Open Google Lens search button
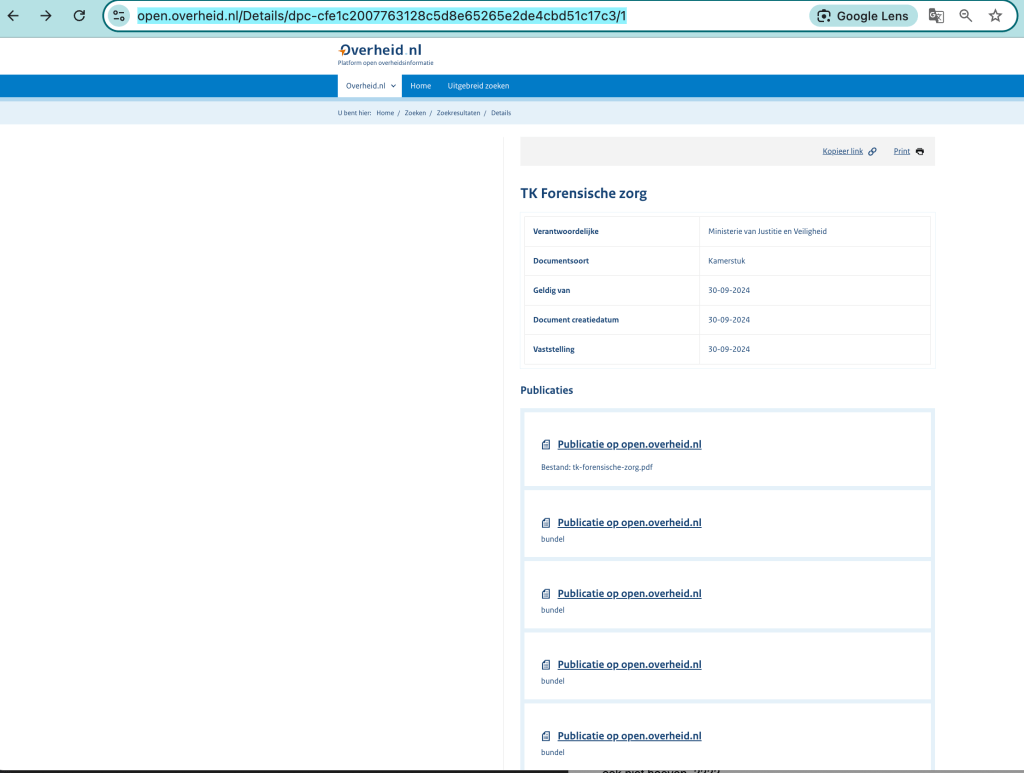 click(x=862, y=16)
